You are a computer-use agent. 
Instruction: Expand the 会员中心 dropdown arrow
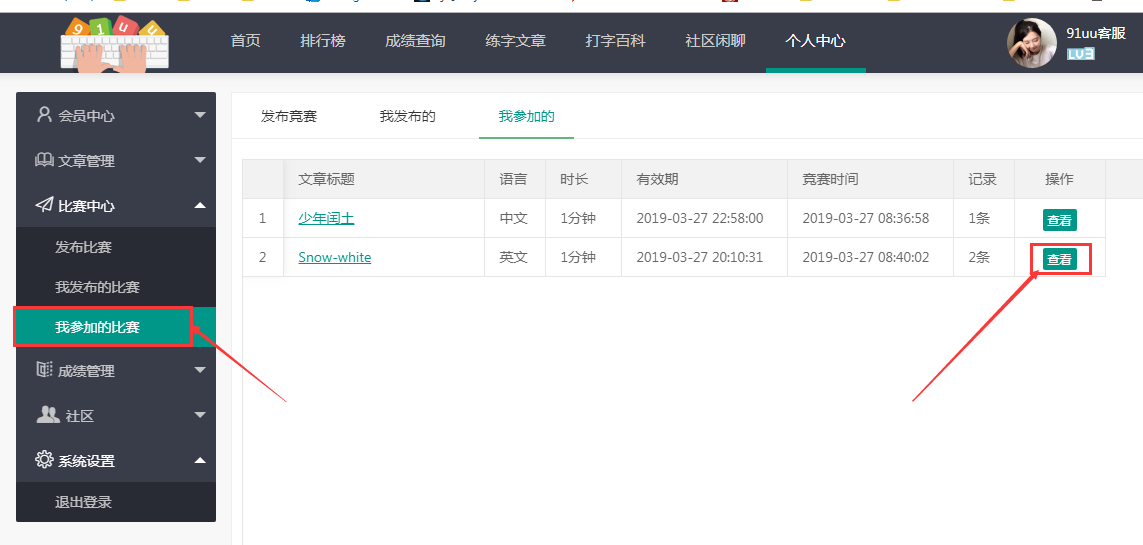[x=200, y=115]
